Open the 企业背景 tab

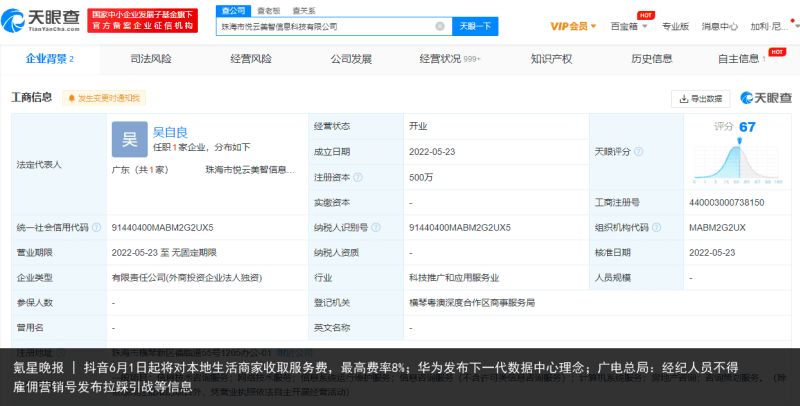(50, 59)
